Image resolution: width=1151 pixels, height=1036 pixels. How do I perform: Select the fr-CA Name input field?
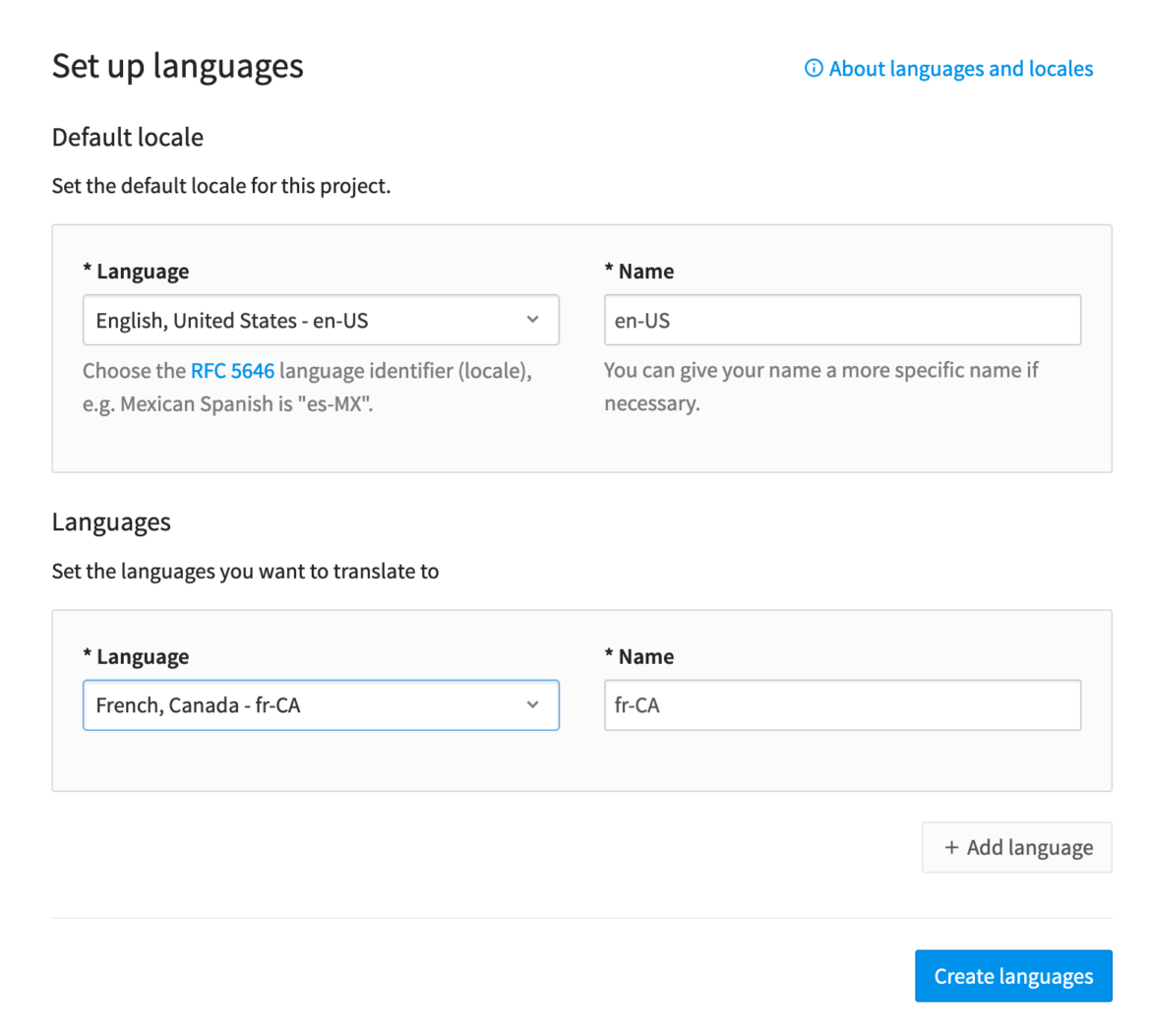pyautogui.click(x=842, y=704)
